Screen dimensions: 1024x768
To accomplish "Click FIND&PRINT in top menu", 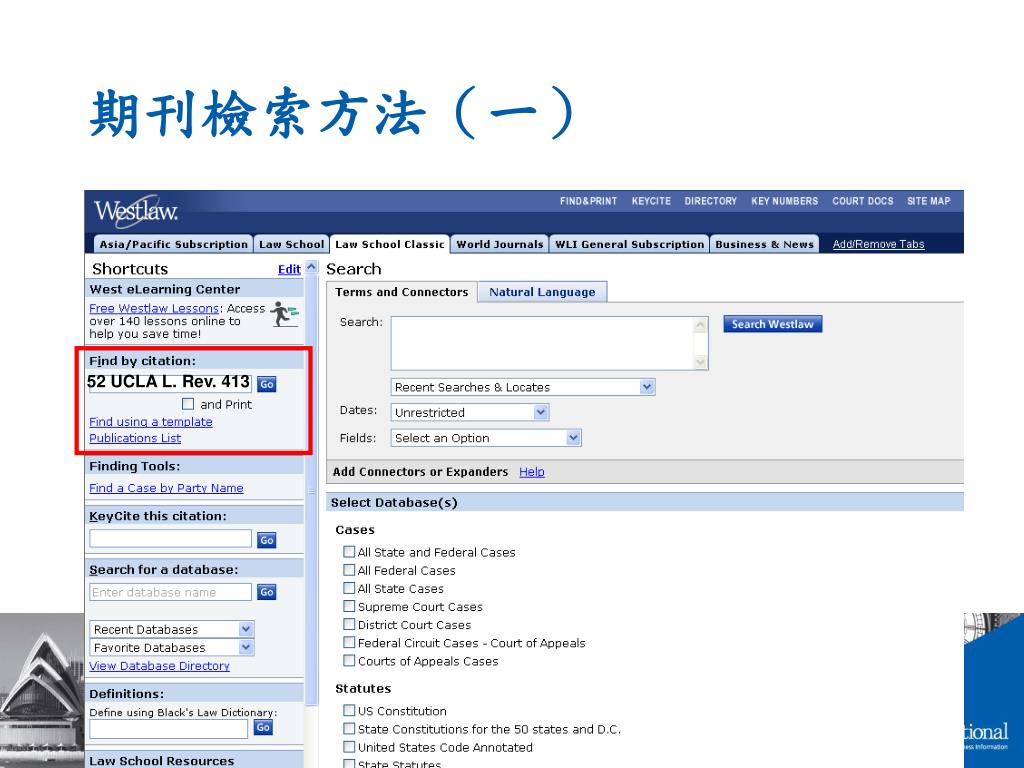I will click(x=588, y=201).
